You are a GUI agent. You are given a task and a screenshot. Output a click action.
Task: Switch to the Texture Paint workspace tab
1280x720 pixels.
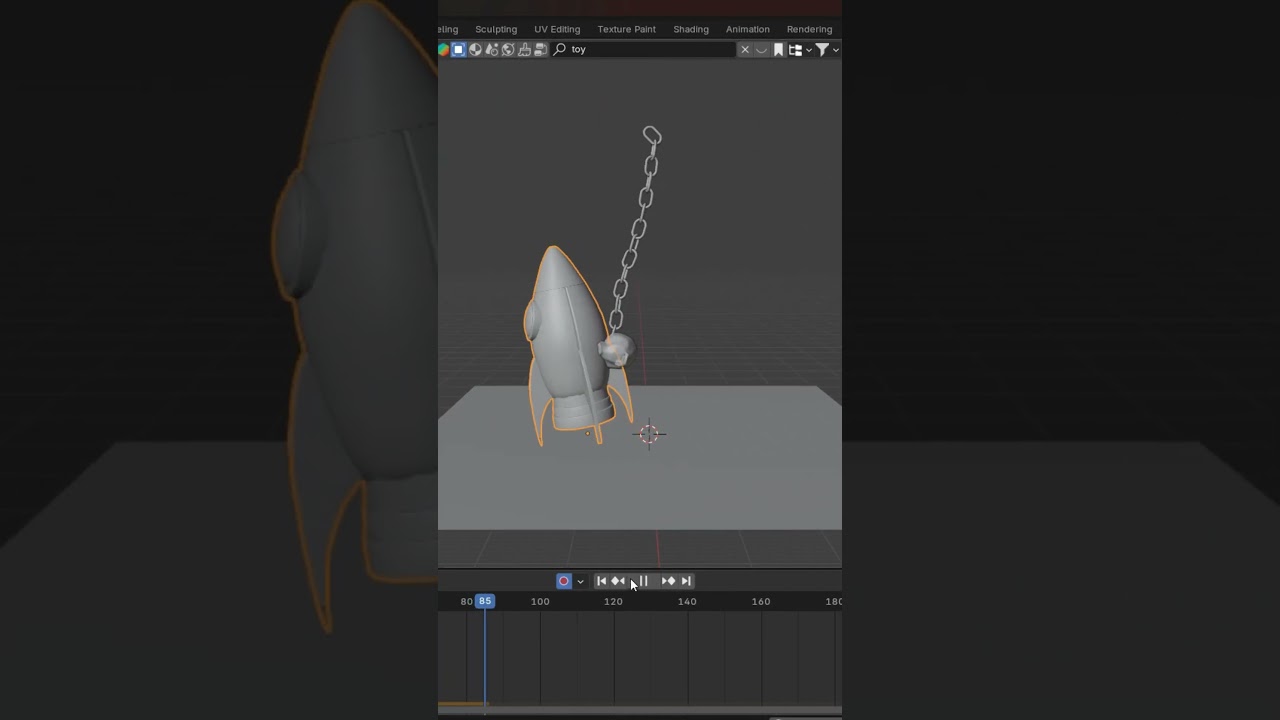coord(626,29)
